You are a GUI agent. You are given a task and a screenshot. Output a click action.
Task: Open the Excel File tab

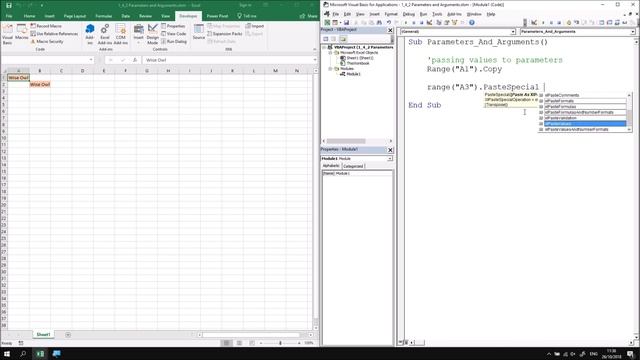click(x=9, y=16)
